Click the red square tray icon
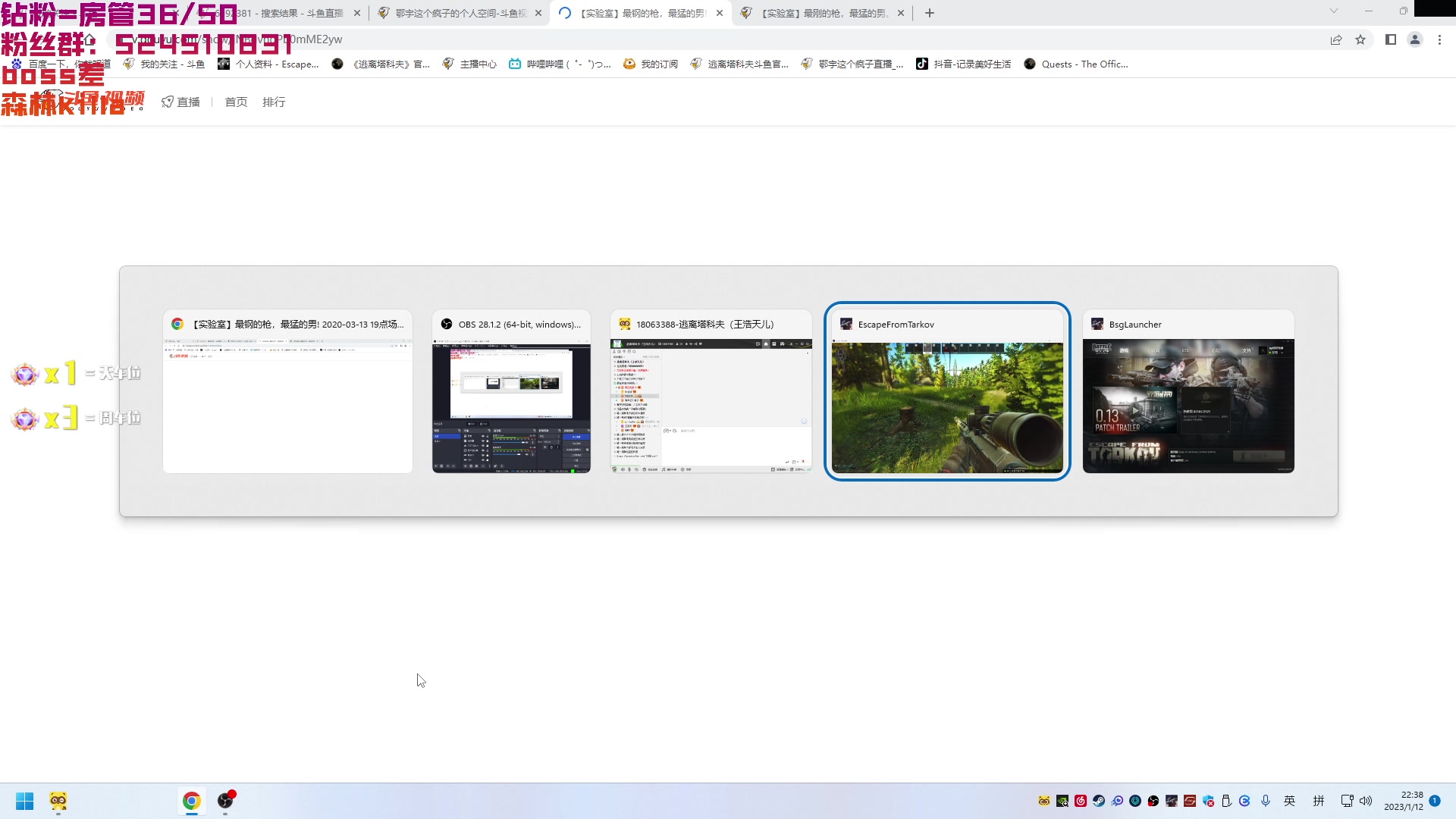 pyautogui.click(x=1190, y=801)
